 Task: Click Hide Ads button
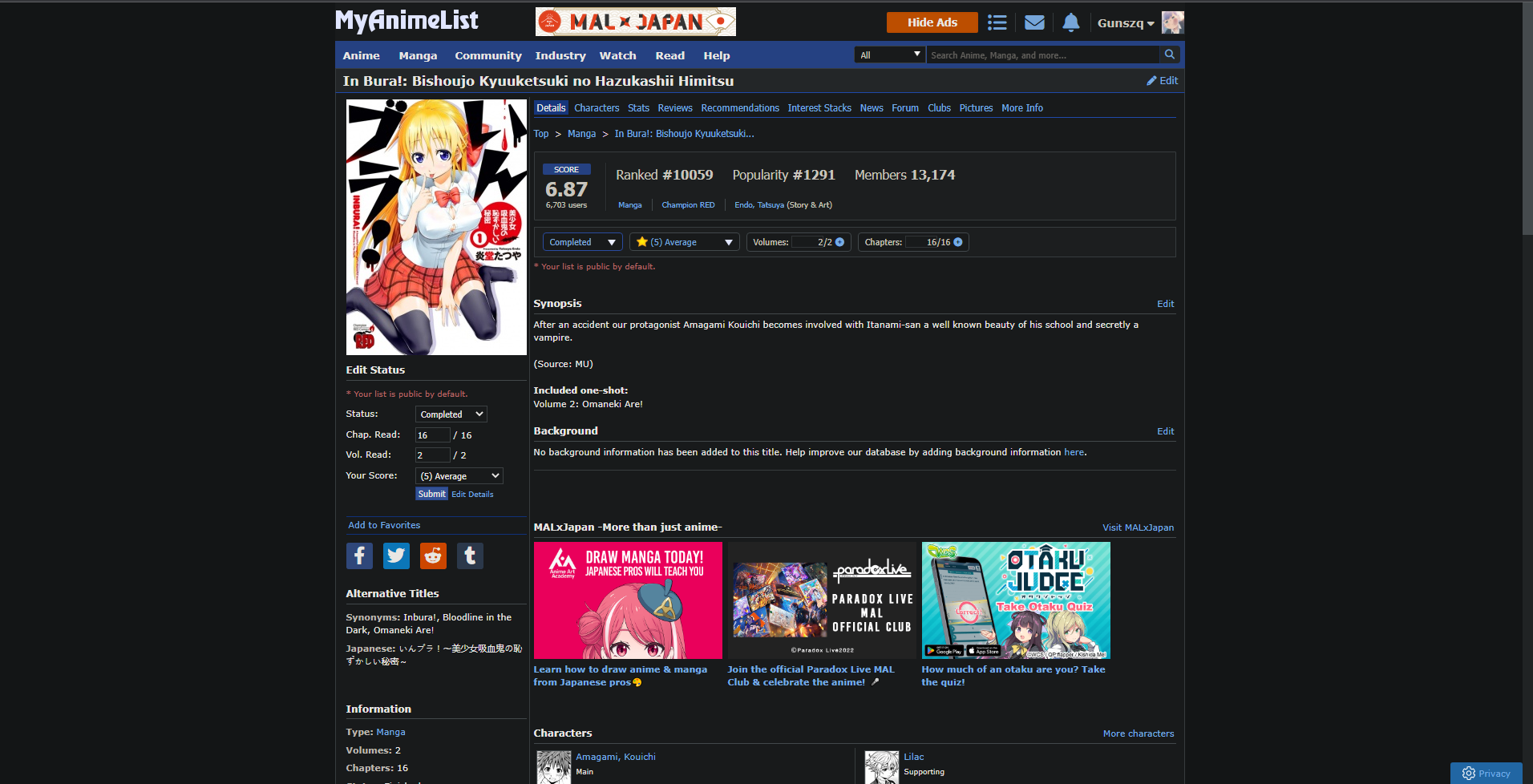pyautogui.click(x=932, y=22)
